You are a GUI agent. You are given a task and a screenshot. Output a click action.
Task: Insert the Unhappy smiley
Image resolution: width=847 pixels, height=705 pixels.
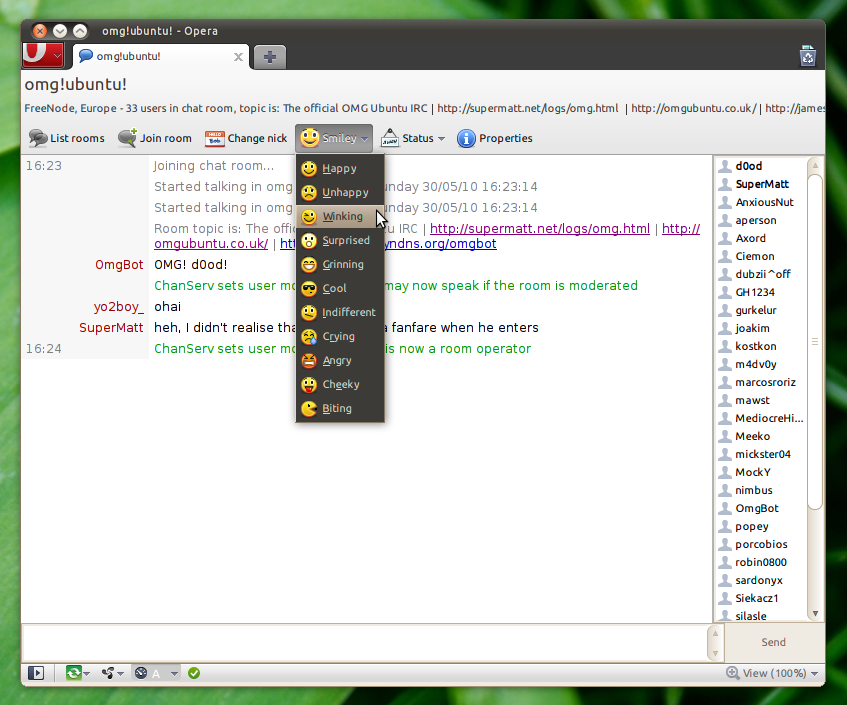tap(340, 192)
